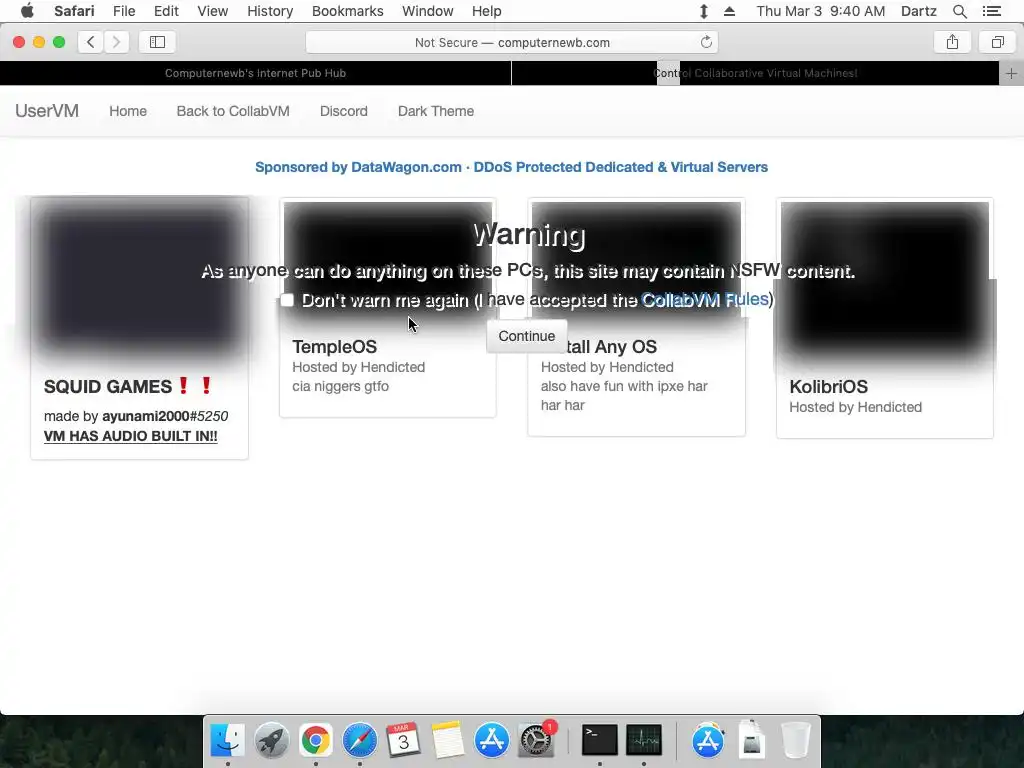Open the Bookmarks menu

coord(347,11)
